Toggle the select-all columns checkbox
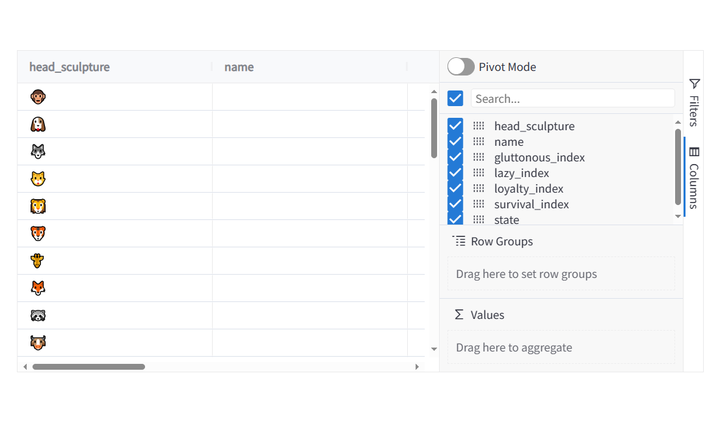 pyautogui.click(x=455, y=98)
